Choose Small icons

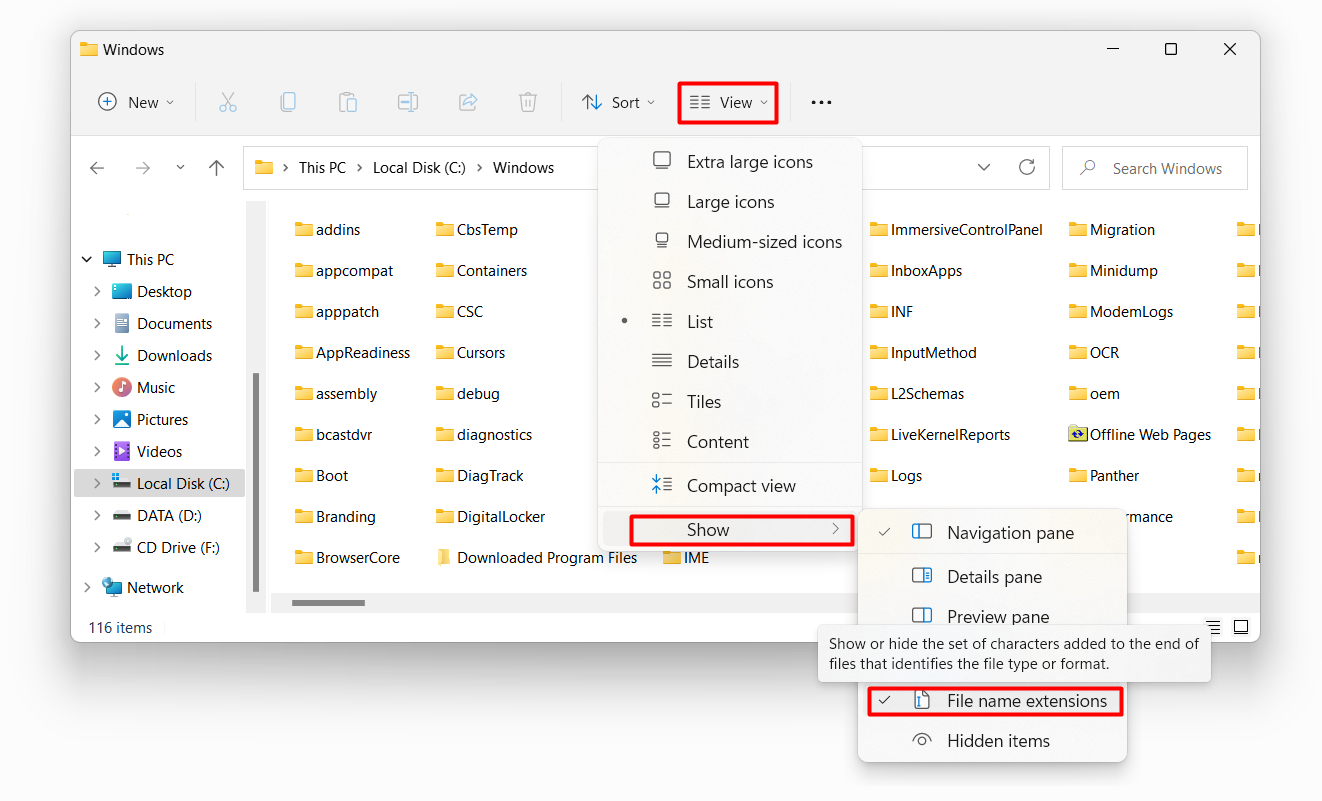pyautogui.click(x=730, y=282)
